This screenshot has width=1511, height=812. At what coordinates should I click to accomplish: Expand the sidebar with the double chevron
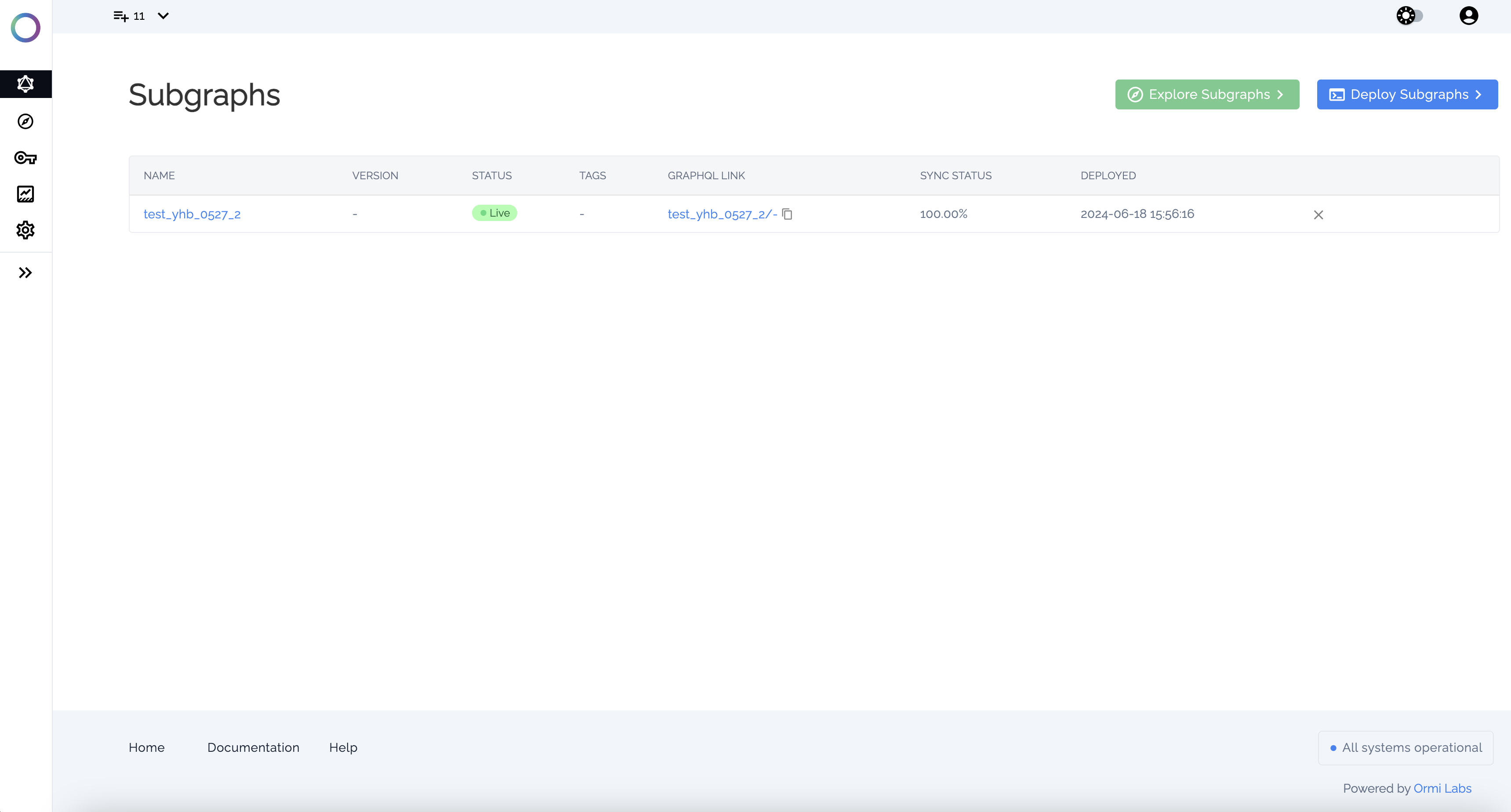[25, 272]
